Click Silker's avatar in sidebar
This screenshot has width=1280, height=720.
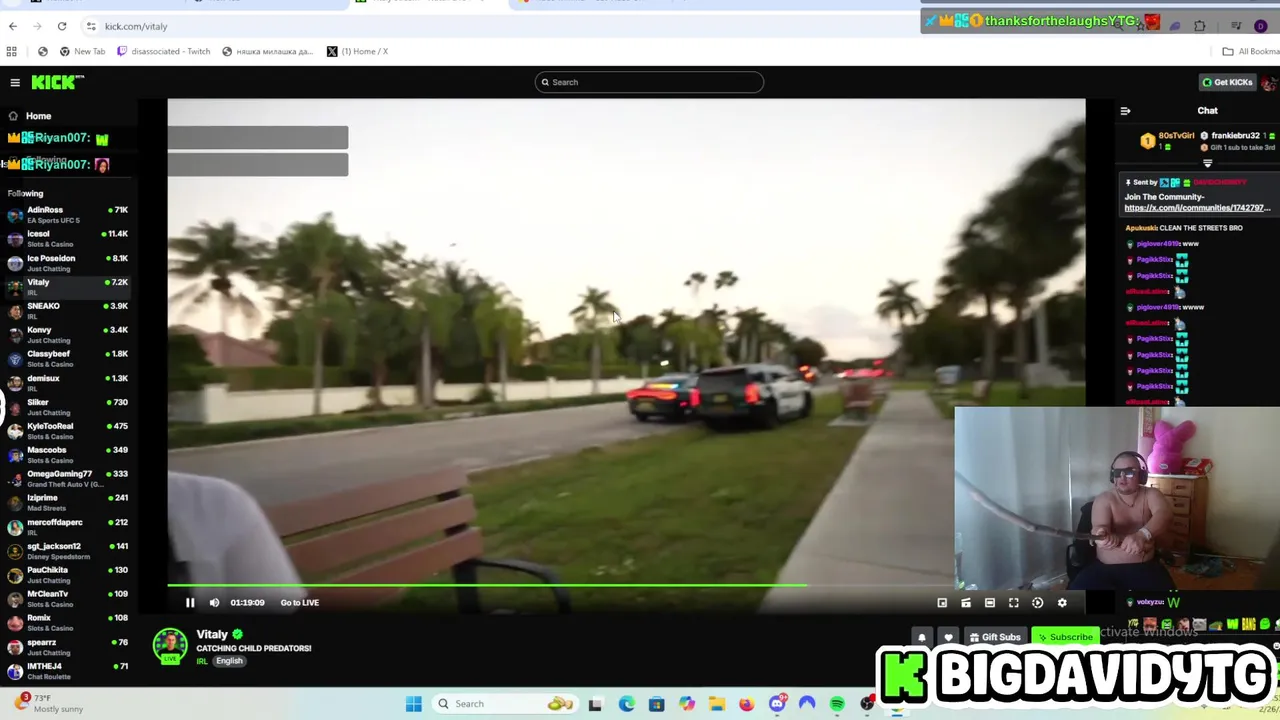click(x=15, y=406)
